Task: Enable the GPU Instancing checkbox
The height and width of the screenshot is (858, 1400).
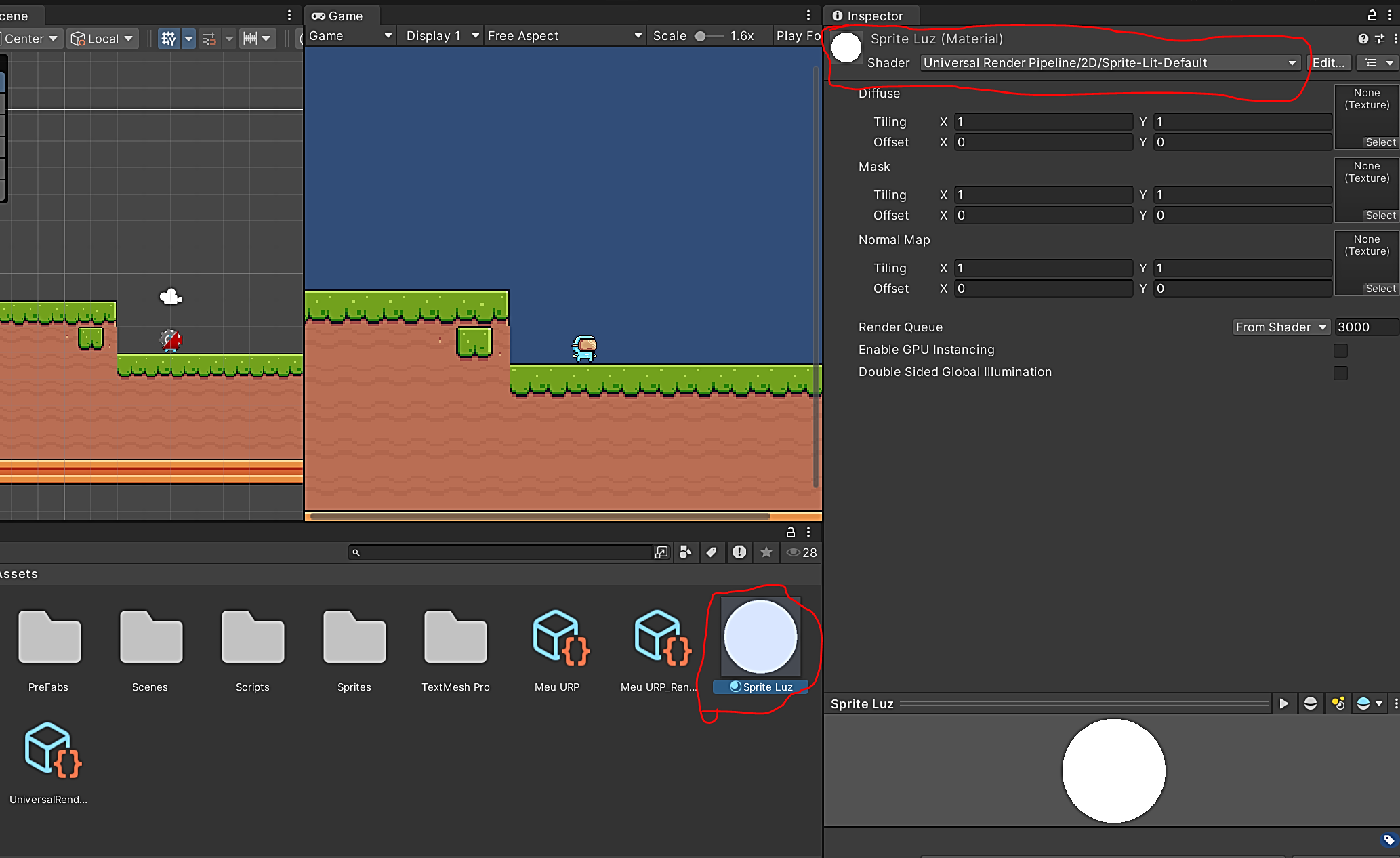Action: 1340,350
